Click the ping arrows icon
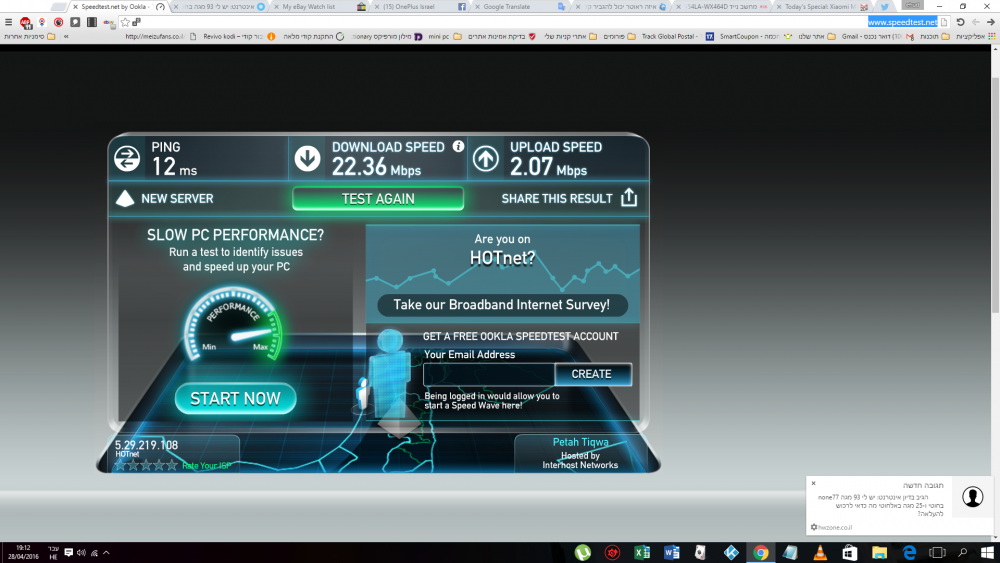Image resolution: width=1000 pixels, height=563 pixels. (127, 158)
